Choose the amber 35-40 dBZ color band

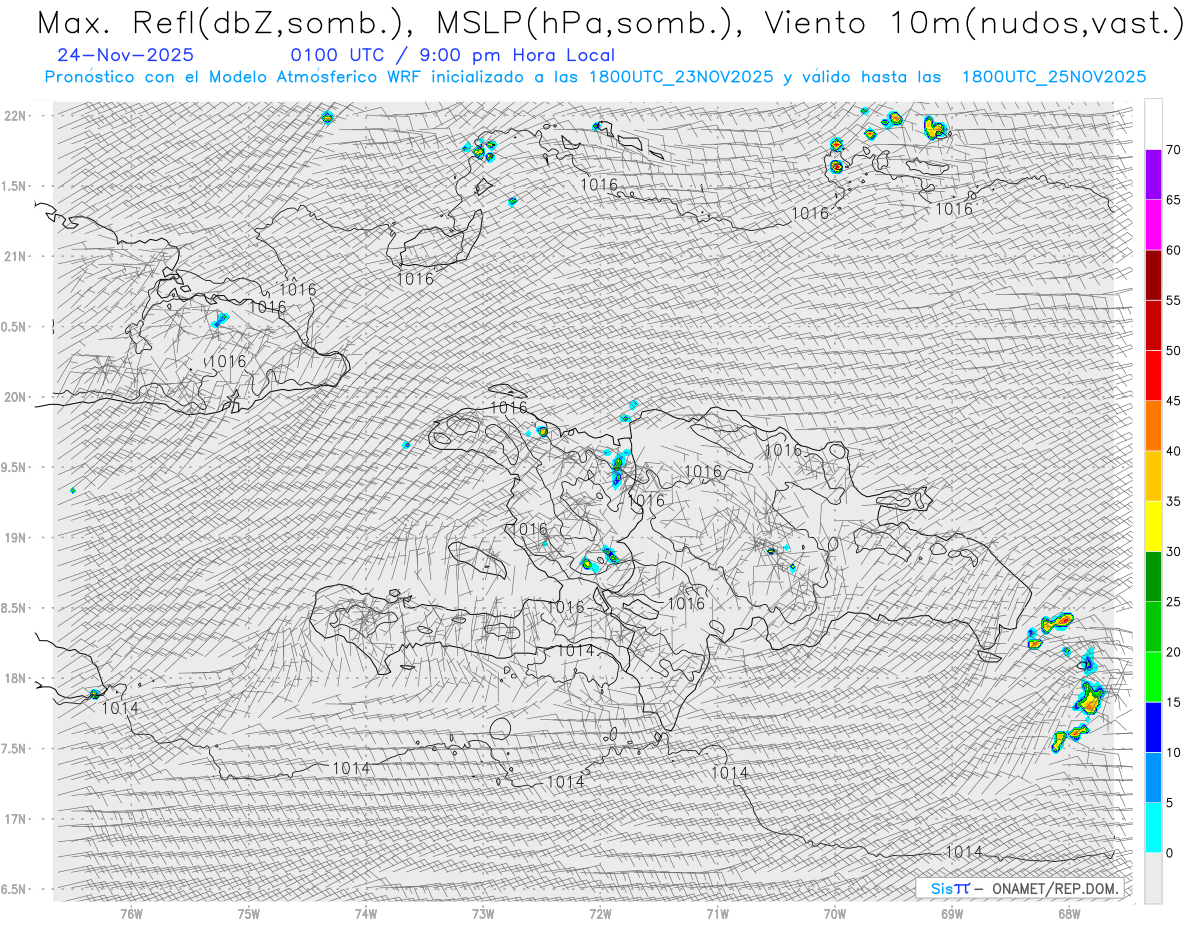1153,476
